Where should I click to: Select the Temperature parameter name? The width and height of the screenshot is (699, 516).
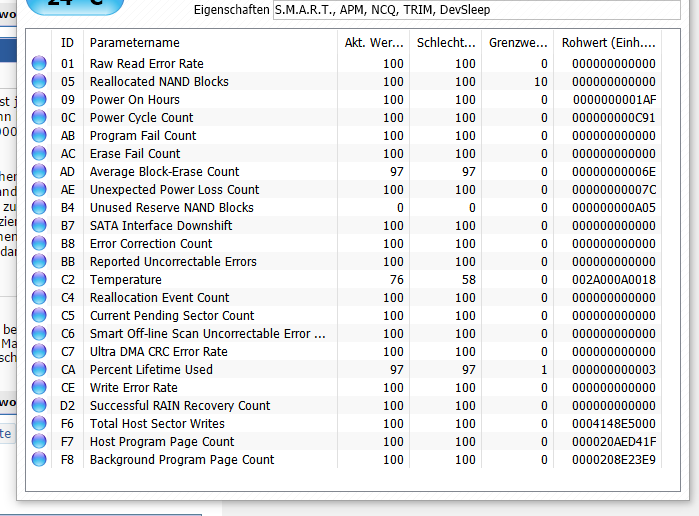tap(126, 280)
